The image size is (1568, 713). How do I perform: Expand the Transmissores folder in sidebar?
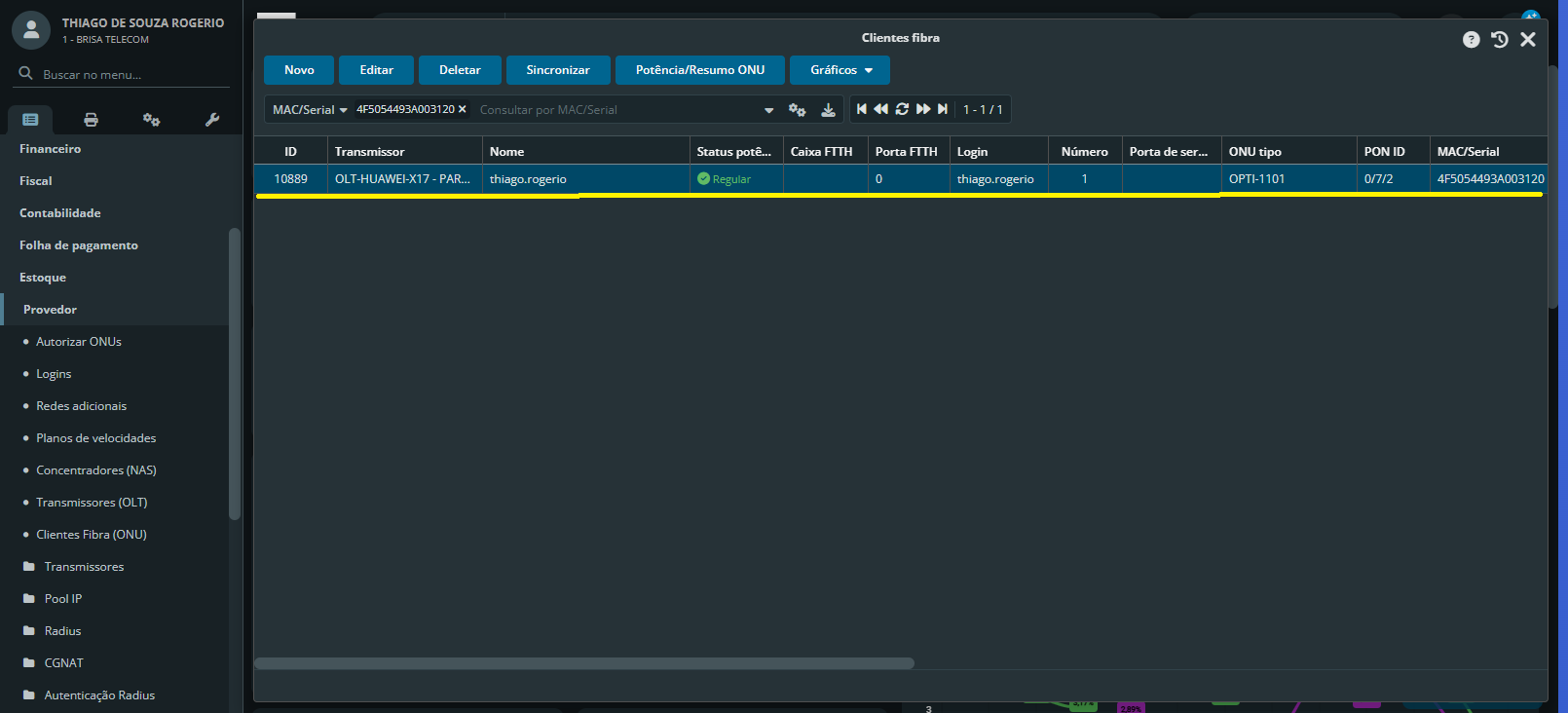click(x=84, y=567)
